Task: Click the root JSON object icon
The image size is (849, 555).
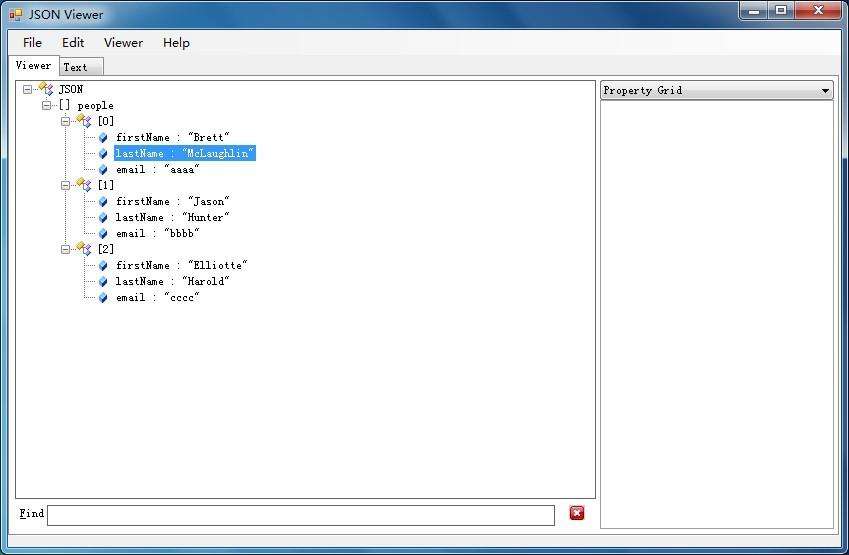Action: [46, 88]
